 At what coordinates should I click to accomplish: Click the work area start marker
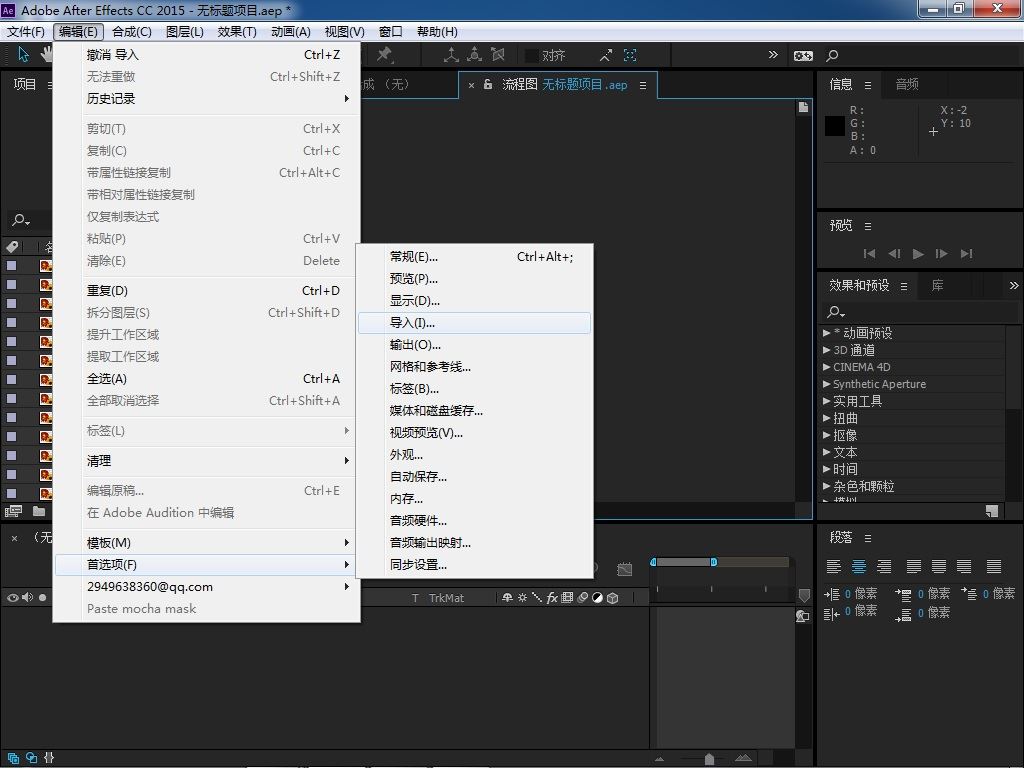coord(653,562)
